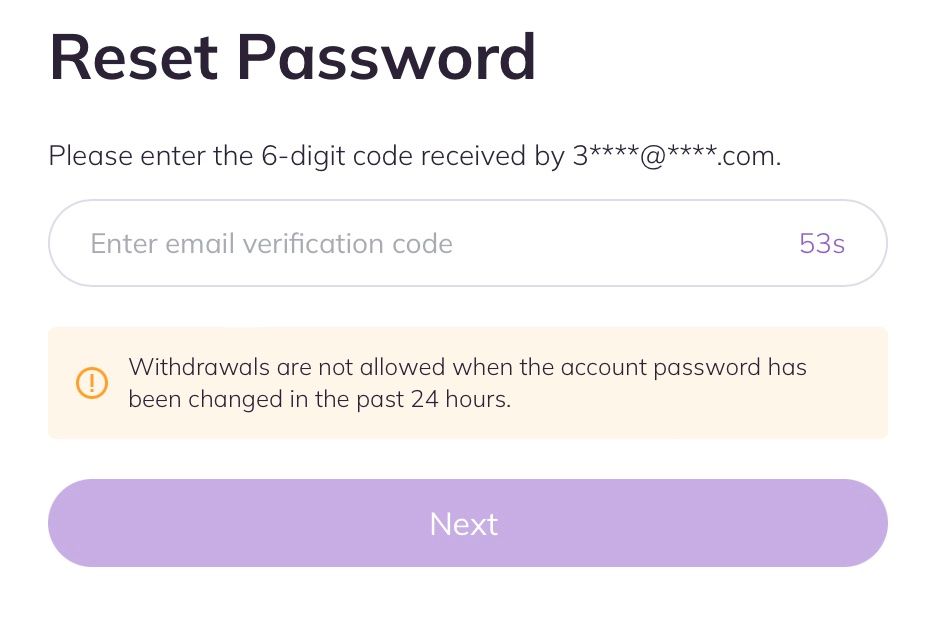Click "been changed" in the warning text
Screen dimensions: 942x630
tap(194, 400)
